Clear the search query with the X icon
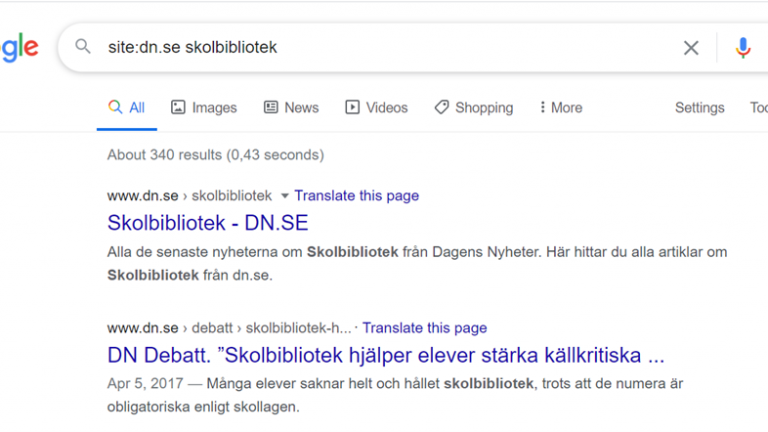Image resolution: width=768 pixels, height=432 pixels. [x=691, y=48]
